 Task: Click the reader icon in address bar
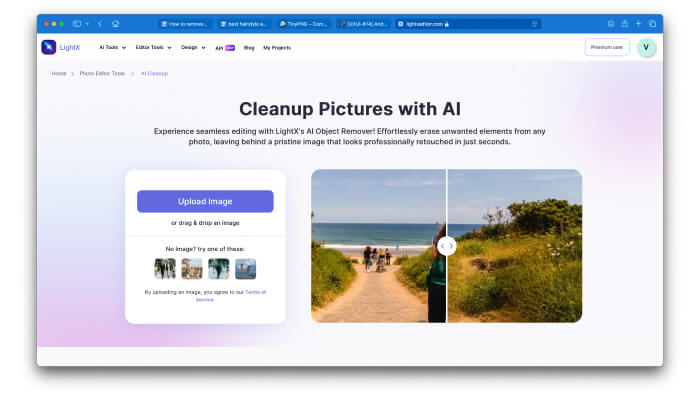(x=534, y=24)
